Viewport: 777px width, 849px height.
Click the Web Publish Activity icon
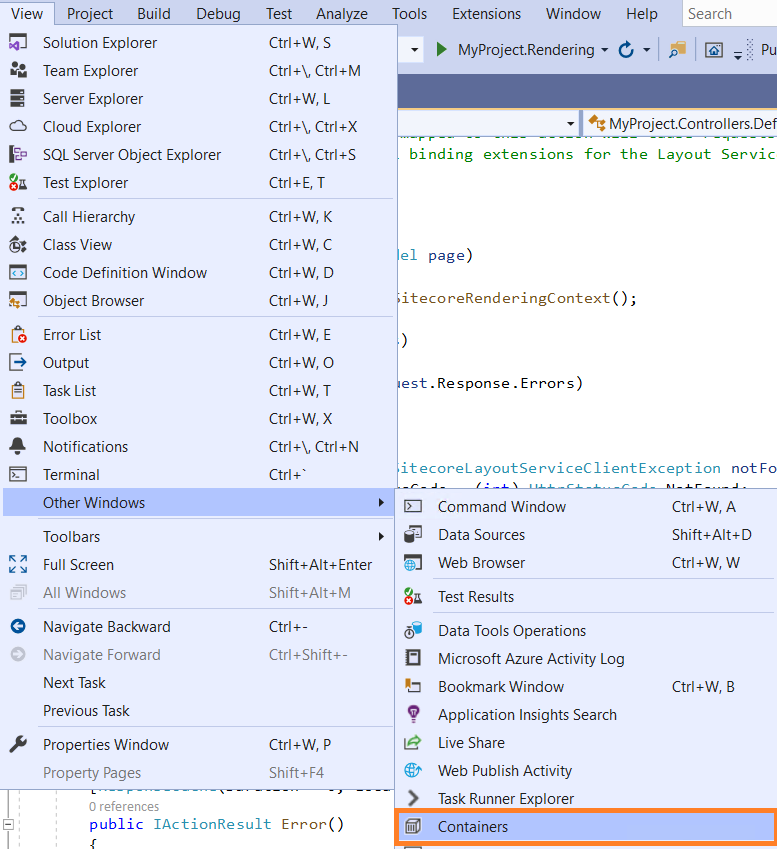tap(413, 770)
